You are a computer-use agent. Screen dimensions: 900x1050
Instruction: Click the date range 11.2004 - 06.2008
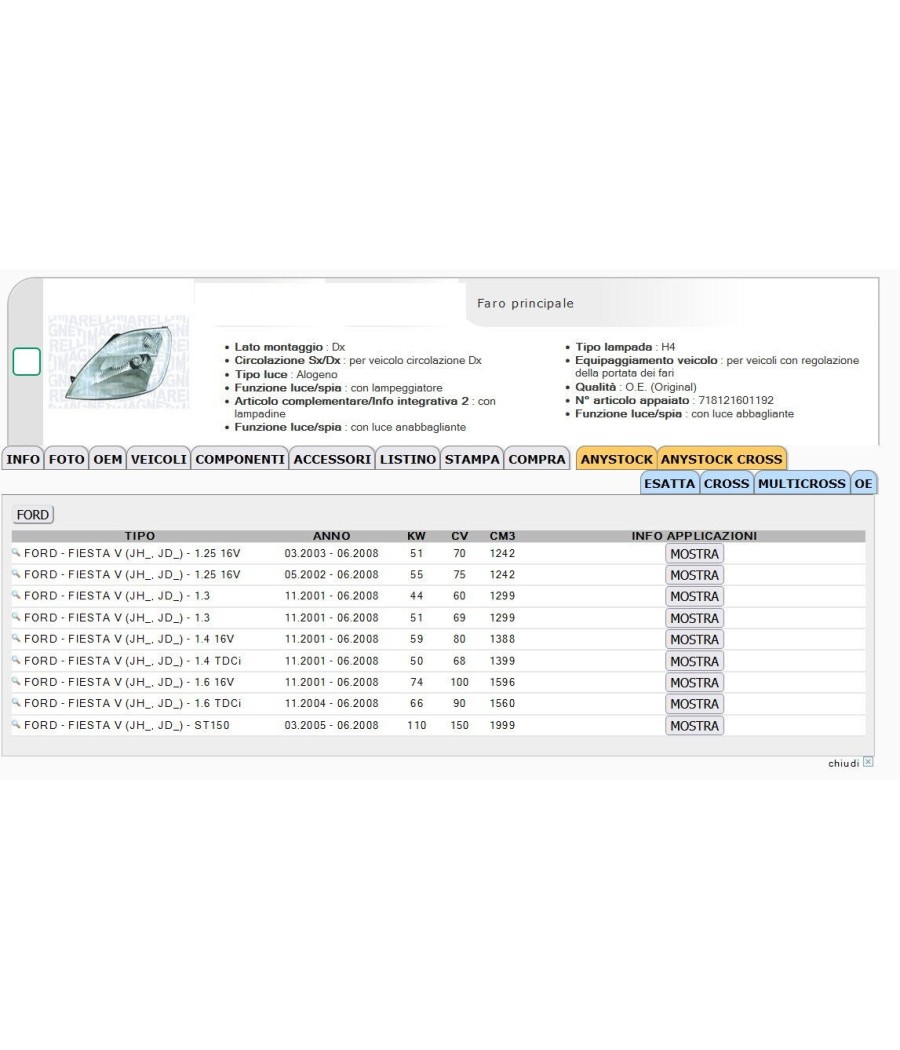331,703
